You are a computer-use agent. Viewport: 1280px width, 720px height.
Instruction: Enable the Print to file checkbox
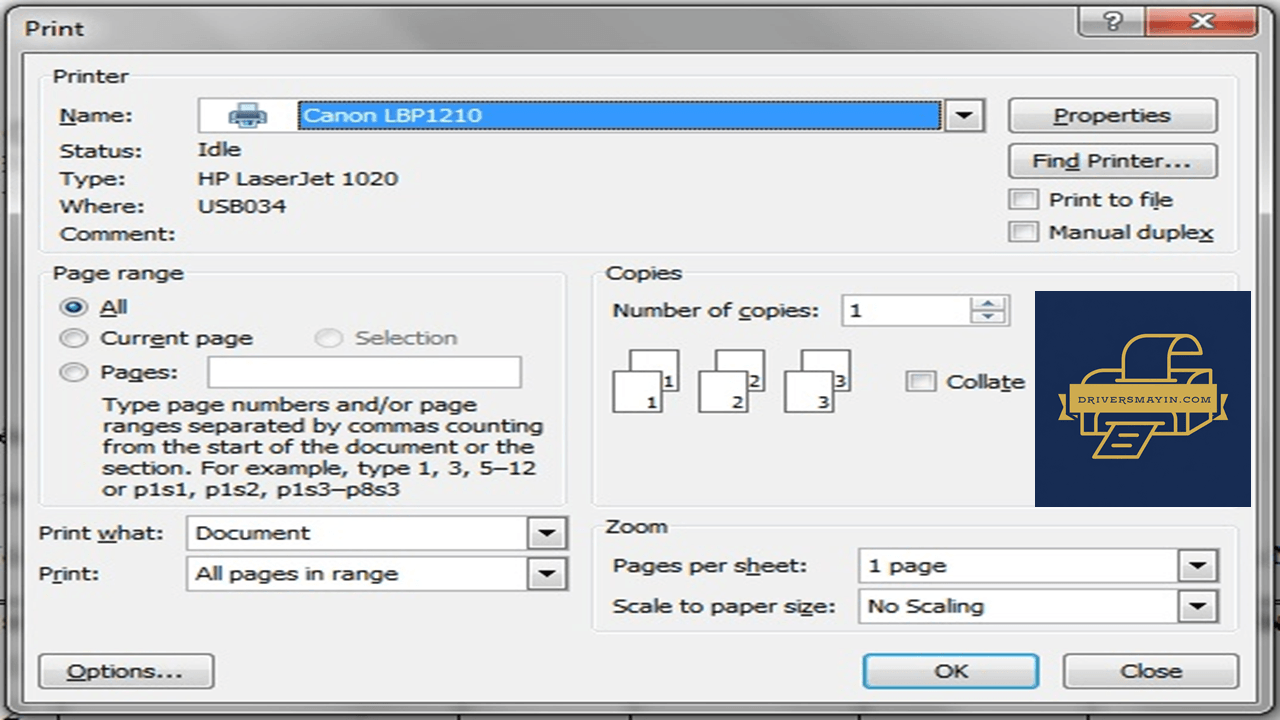pyautogui.click(x=1024, y=200)
